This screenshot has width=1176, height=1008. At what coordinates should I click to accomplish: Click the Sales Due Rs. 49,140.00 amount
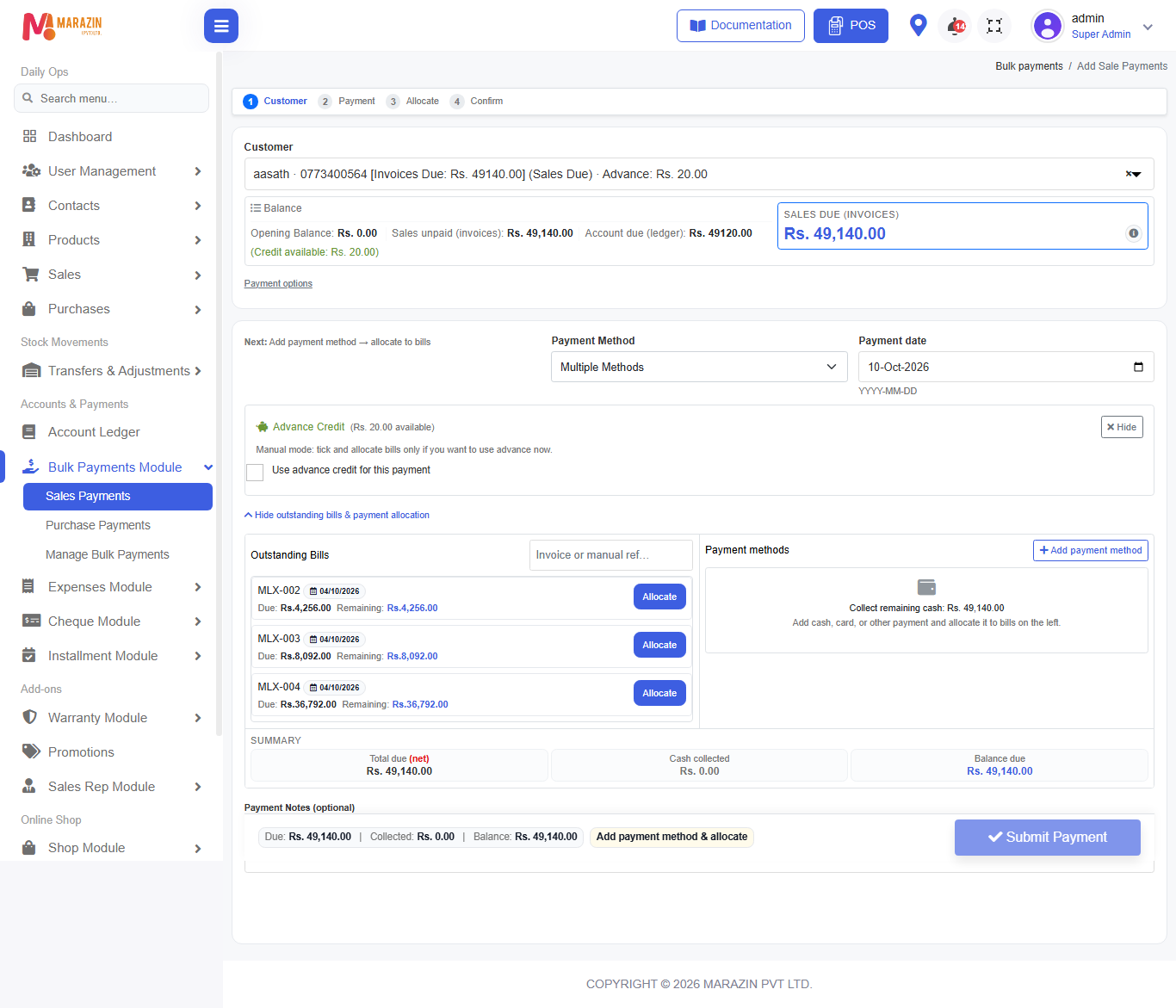834,234
